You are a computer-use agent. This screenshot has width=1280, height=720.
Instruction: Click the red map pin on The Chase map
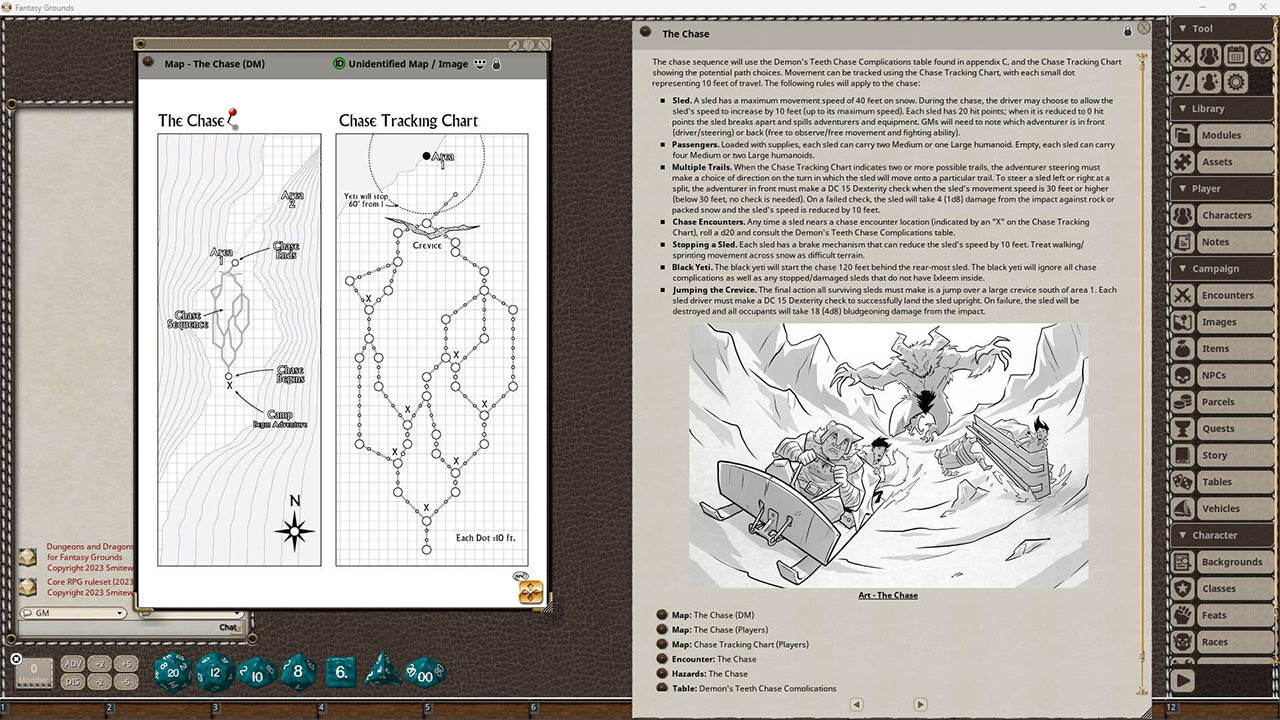pyautogui.click(x=233, y=116)
